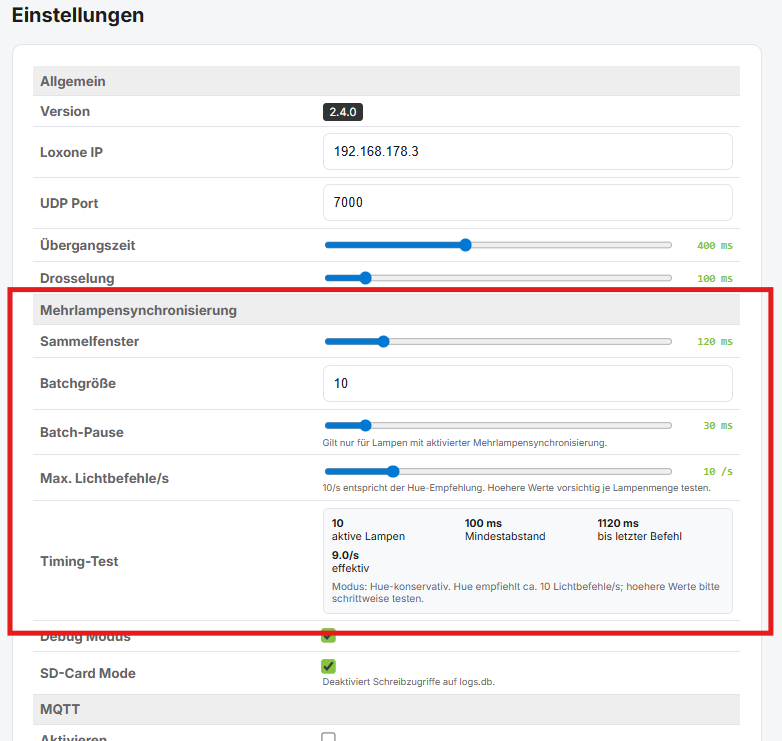Screen dimensions: 782x741
Task: Click the Timing-Test label
Action: [79, 561]
